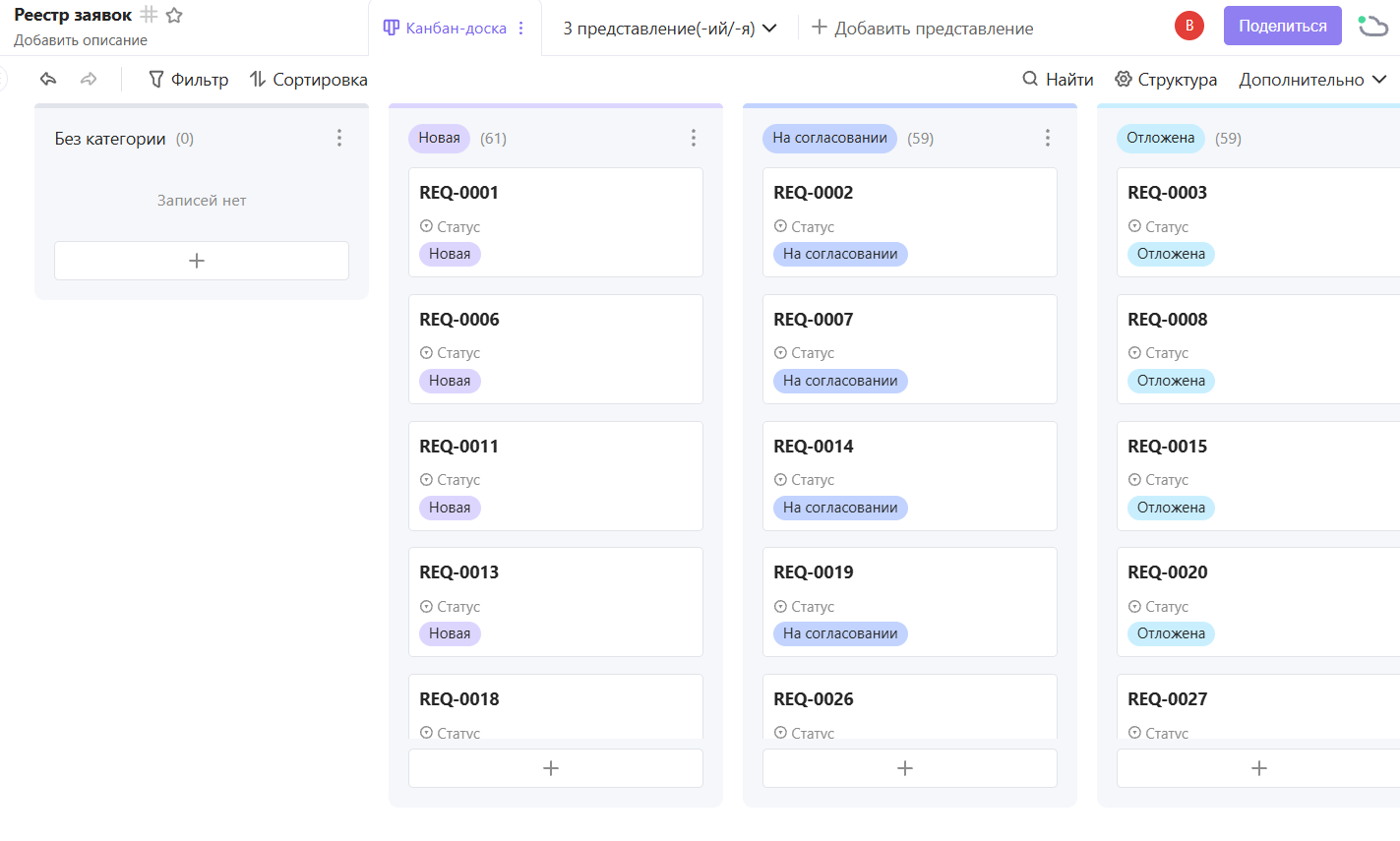
Task: Add a new card to На согласовании column
Action: (910, 768)
